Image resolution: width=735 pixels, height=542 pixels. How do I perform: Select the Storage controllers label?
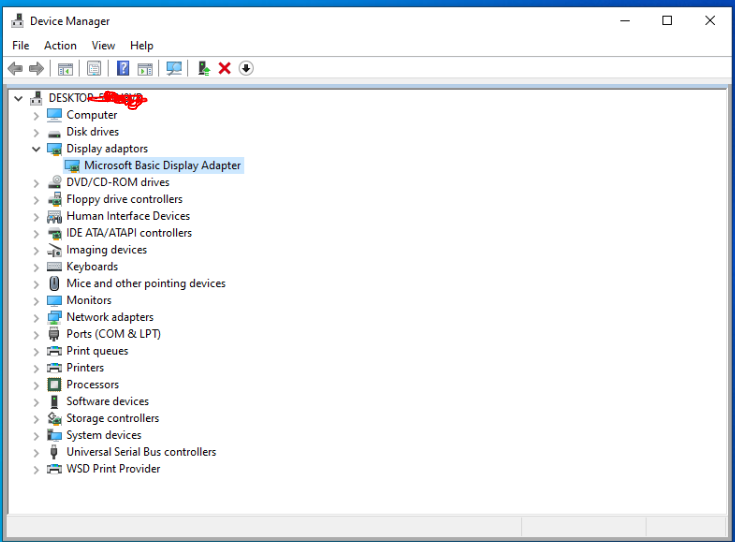tap(112, 418)
